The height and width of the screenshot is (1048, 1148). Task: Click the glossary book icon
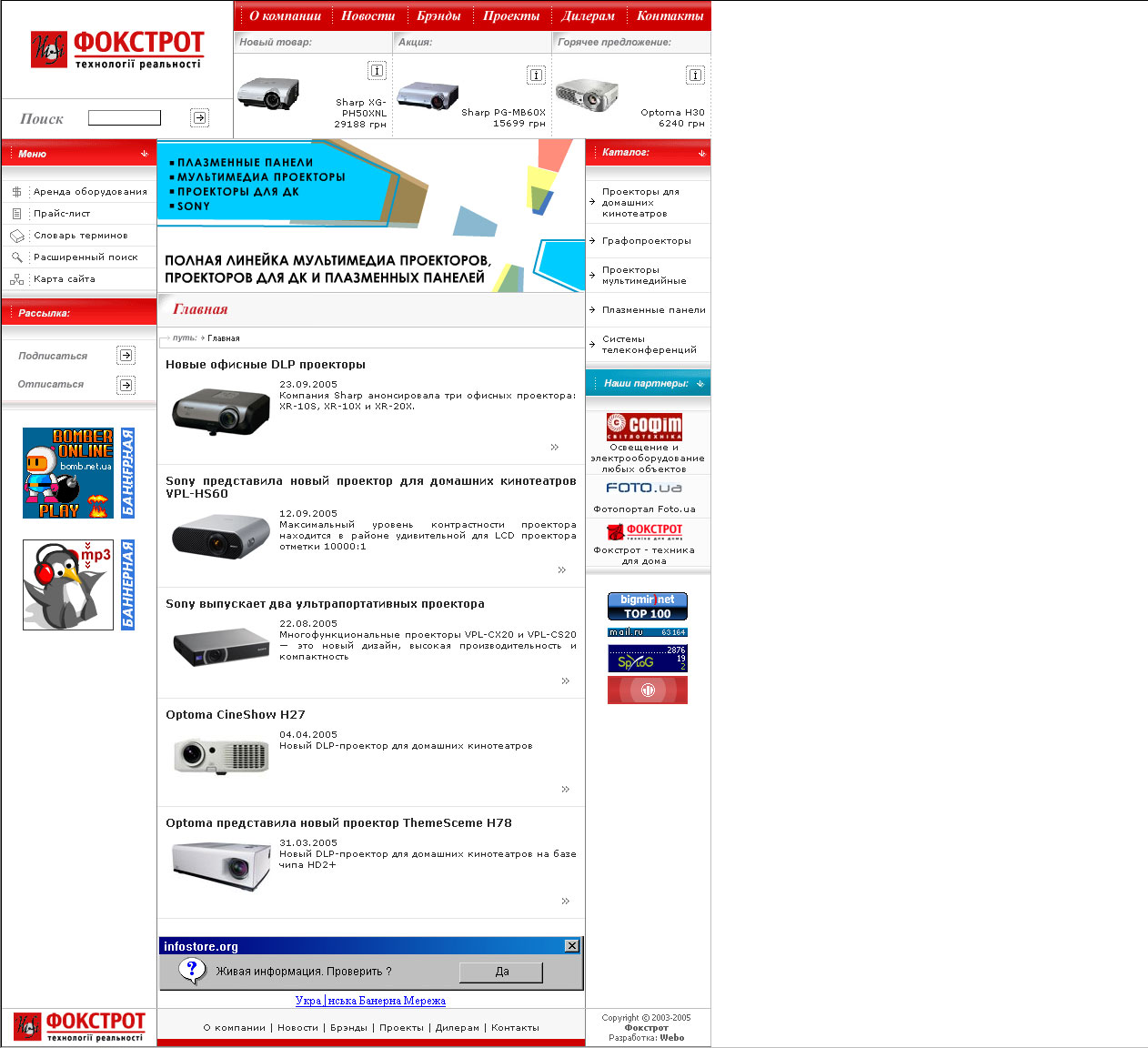(16, 236)
